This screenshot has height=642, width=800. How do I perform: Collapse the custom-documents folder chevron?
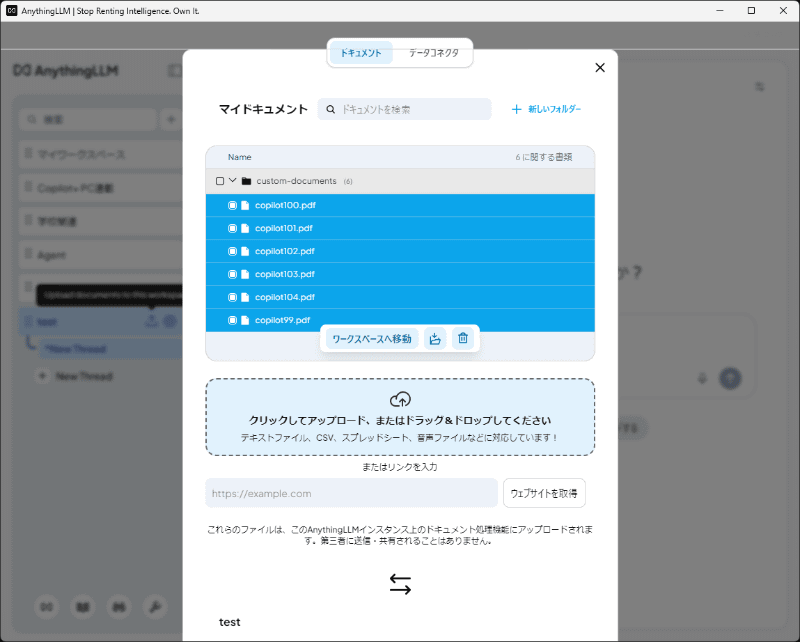pyautogui.click(x=233, y=181)
